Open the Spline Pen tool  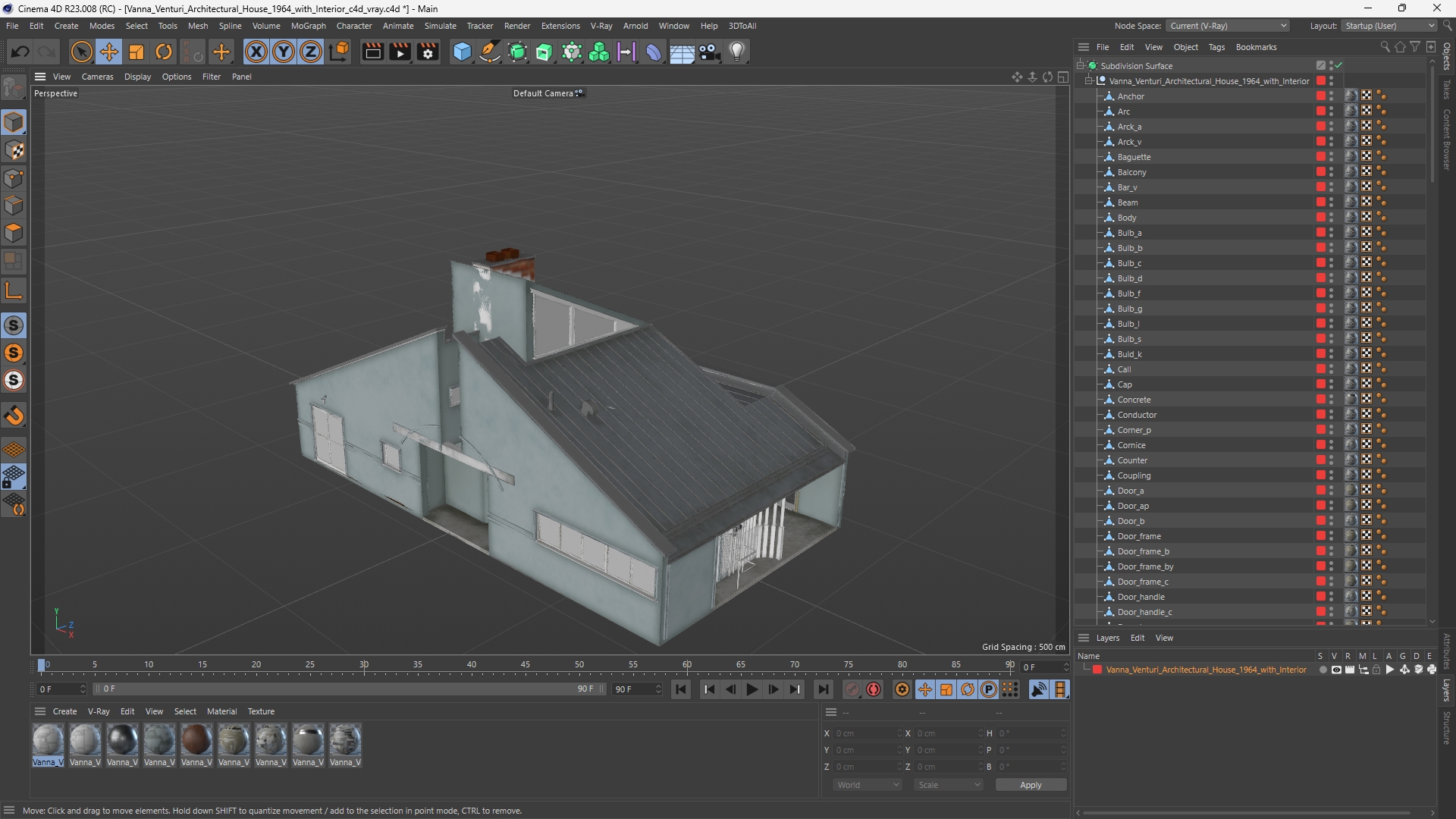click(490, 52)
